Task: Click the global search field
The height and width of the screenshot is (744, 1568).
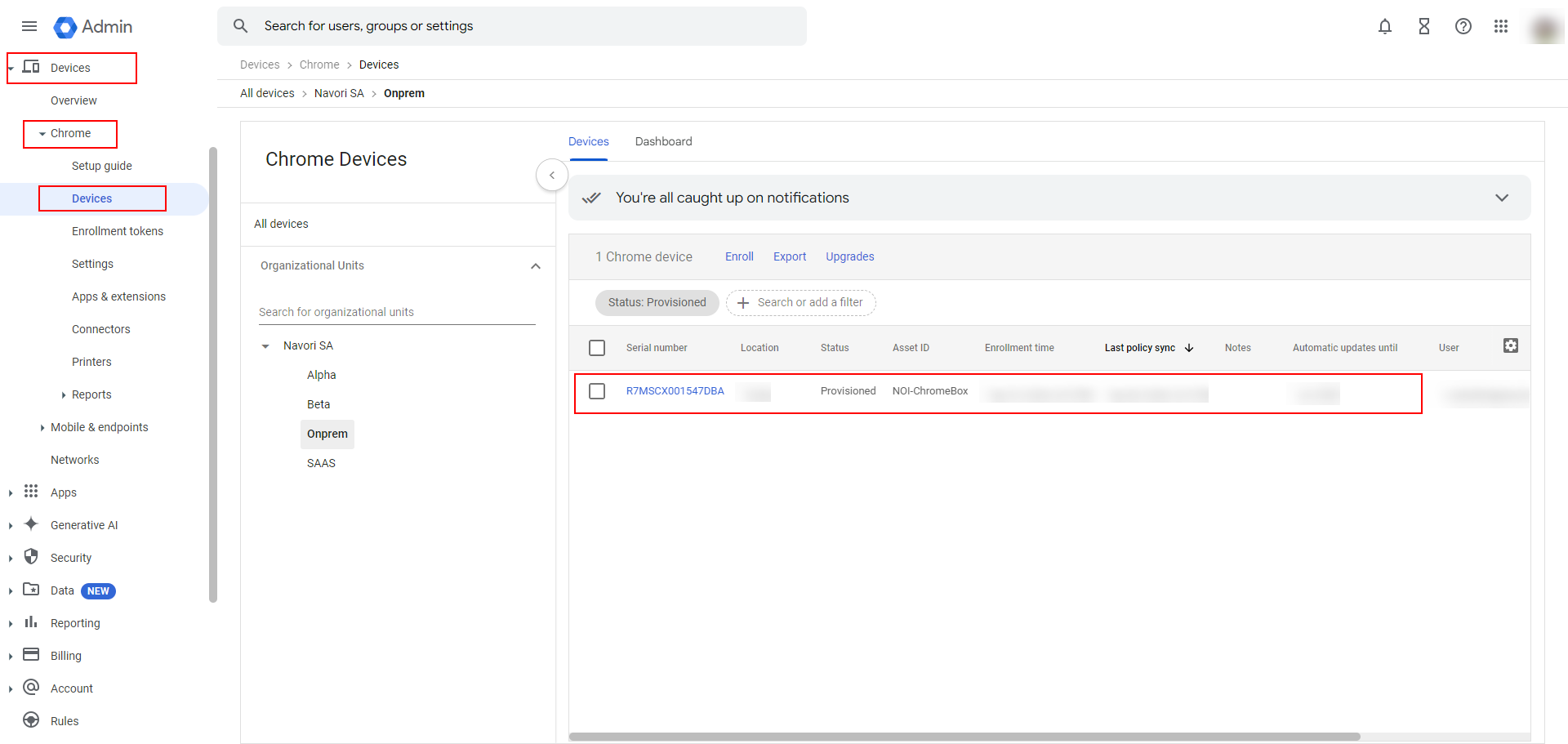Action: (512, 26)
